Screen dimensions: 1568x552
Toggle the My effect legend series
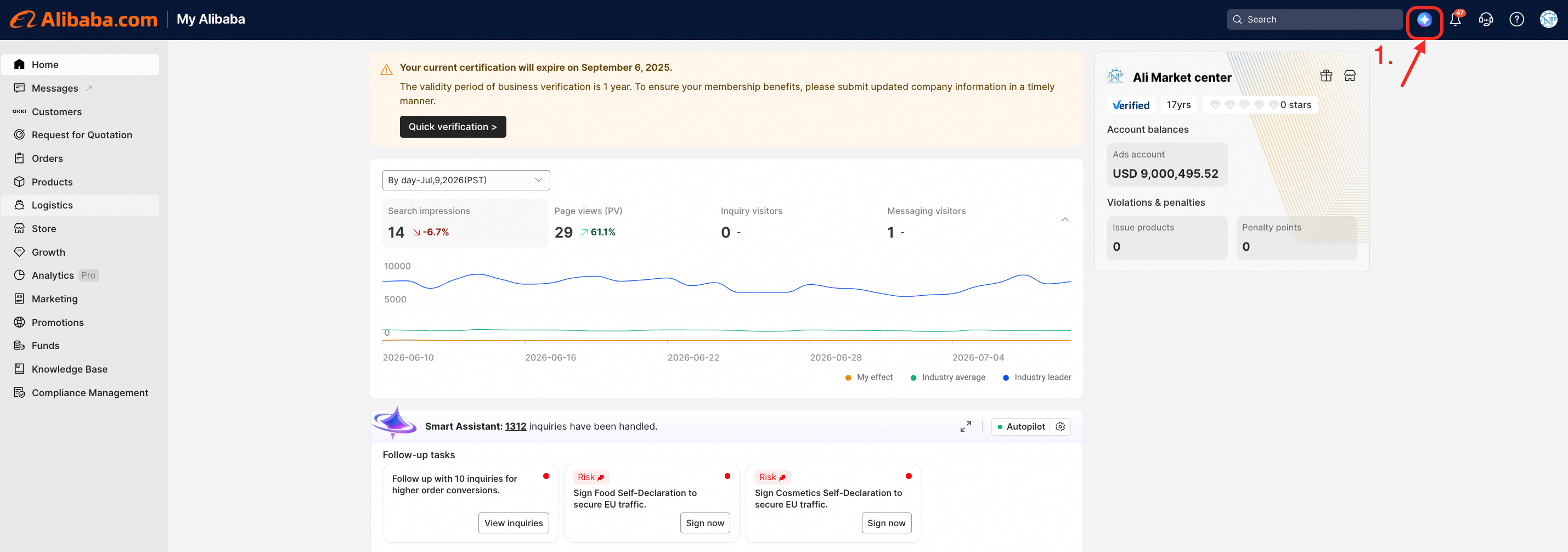coord(869,378)
